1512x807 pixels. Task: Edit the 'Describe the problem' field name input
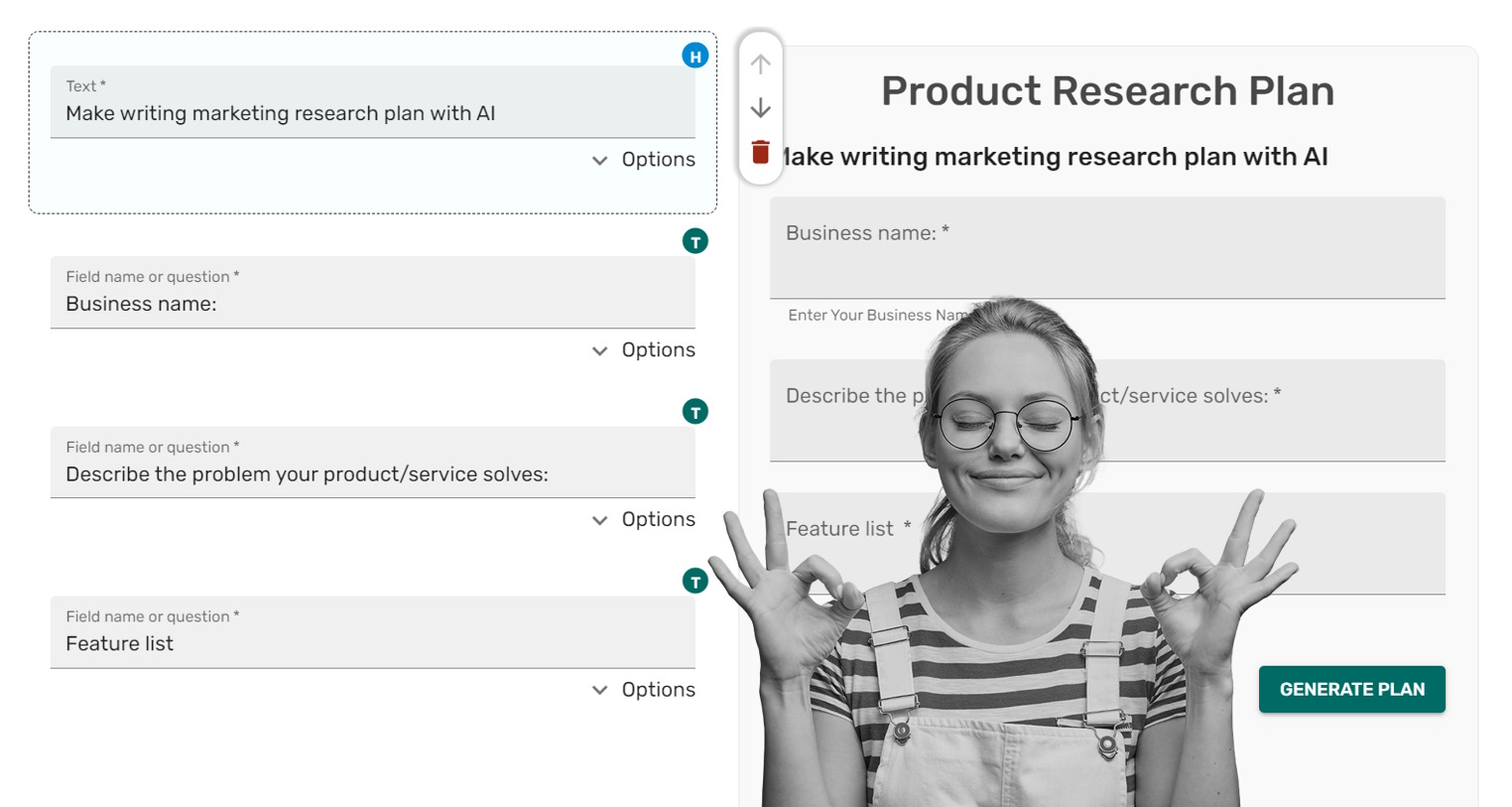[x=372, y=473]
